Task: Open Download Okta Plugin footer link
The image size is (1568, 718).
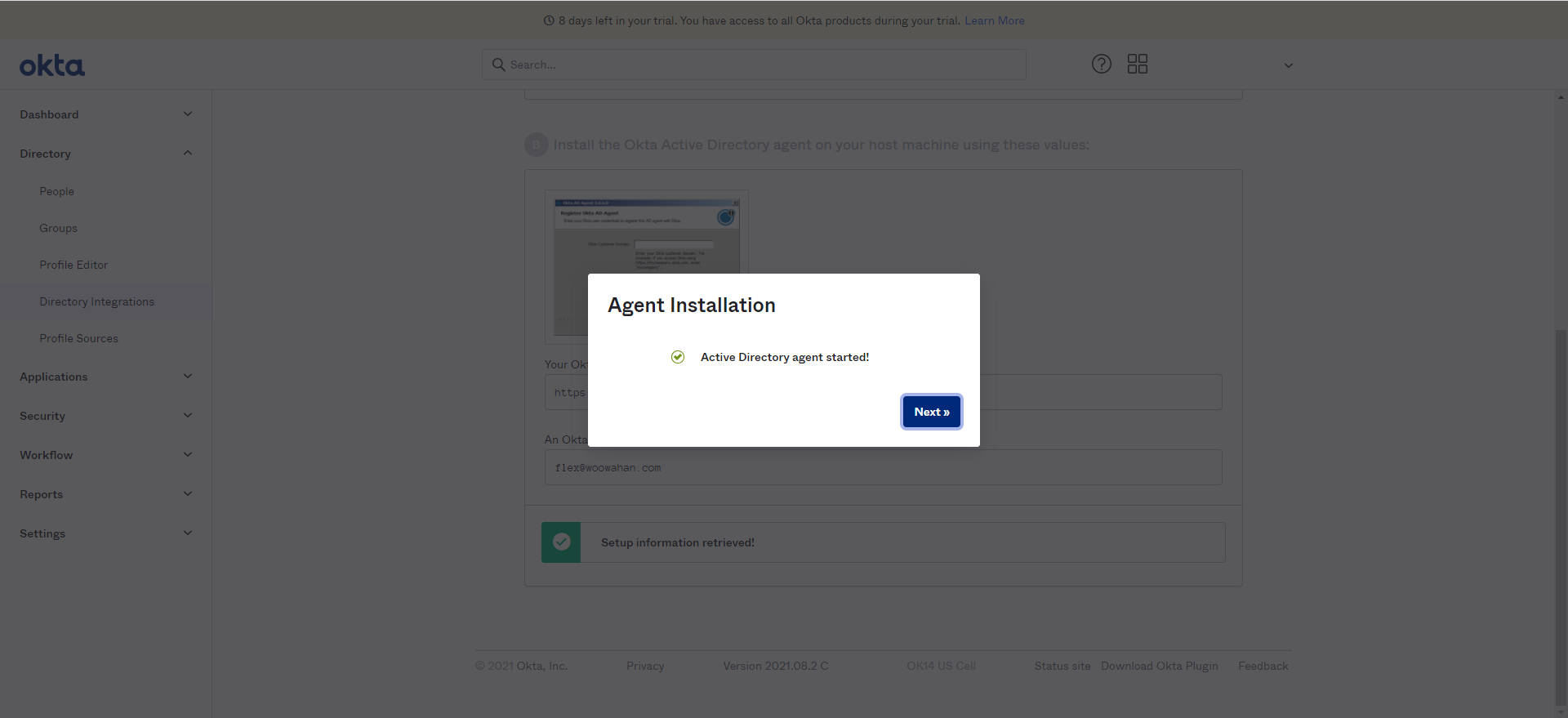Action: (1160, 666)
